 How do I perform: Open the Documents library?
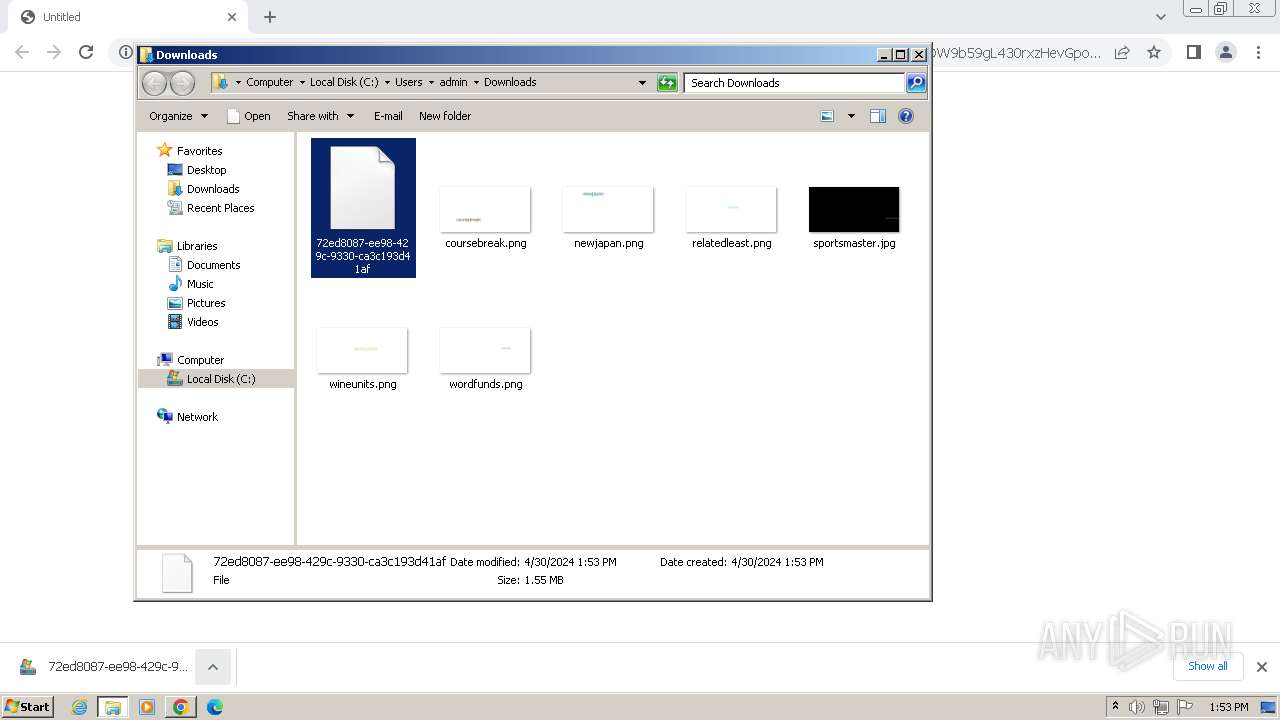(213, 265)
